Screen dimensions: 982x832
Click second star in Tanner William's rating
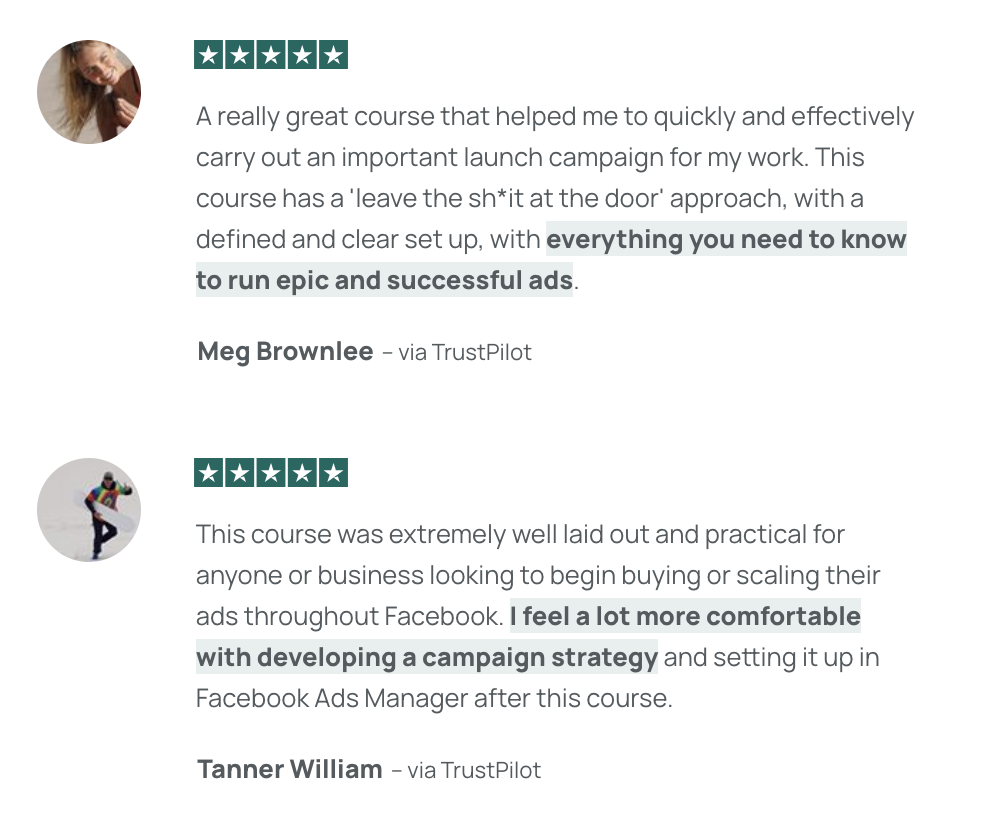tap(240, 472)
